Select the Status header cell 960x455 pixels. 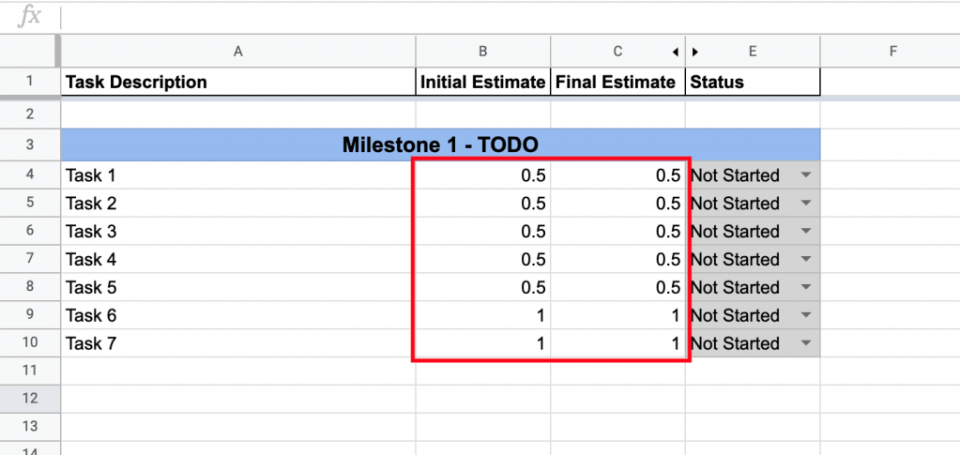pos(752,82)
